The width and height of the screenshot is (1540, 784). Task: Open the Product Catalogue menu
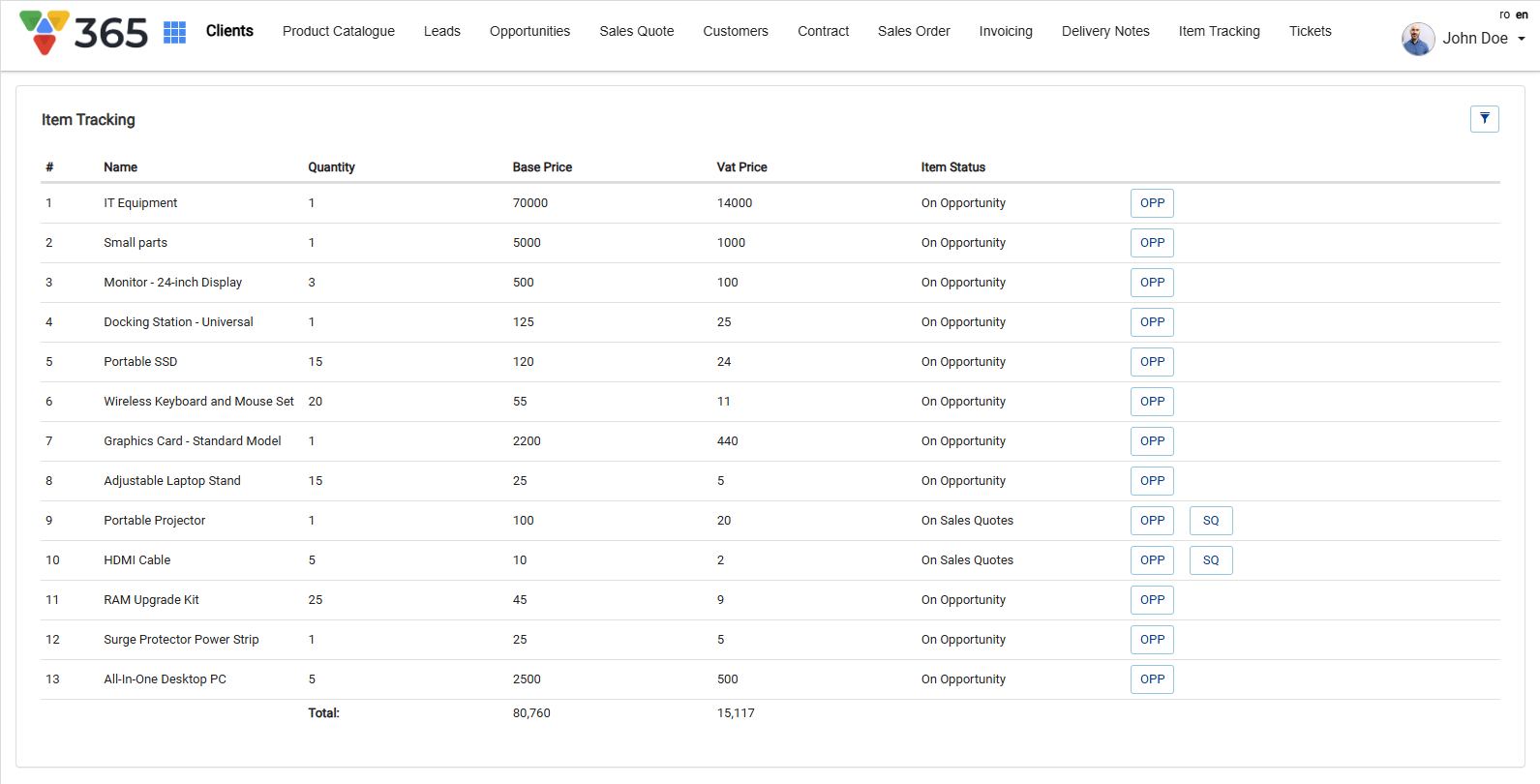338,31
